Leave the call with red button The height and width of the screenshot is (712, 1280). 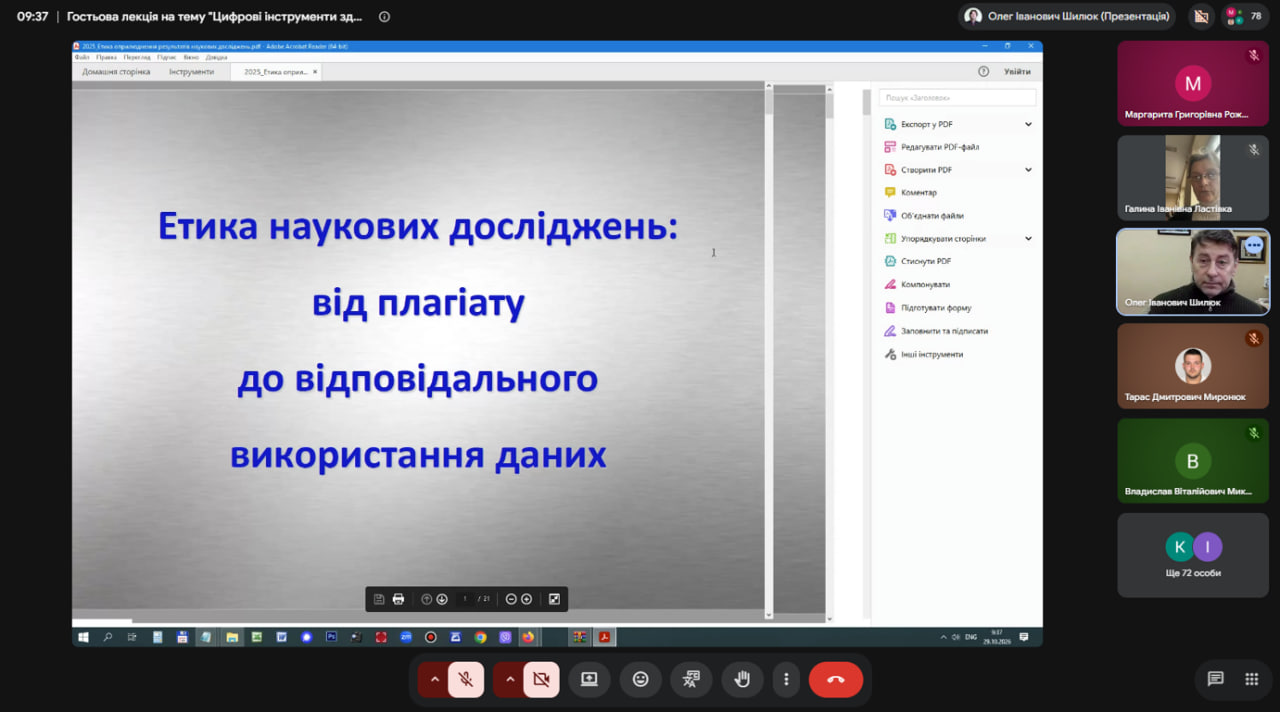click(836, 679)
